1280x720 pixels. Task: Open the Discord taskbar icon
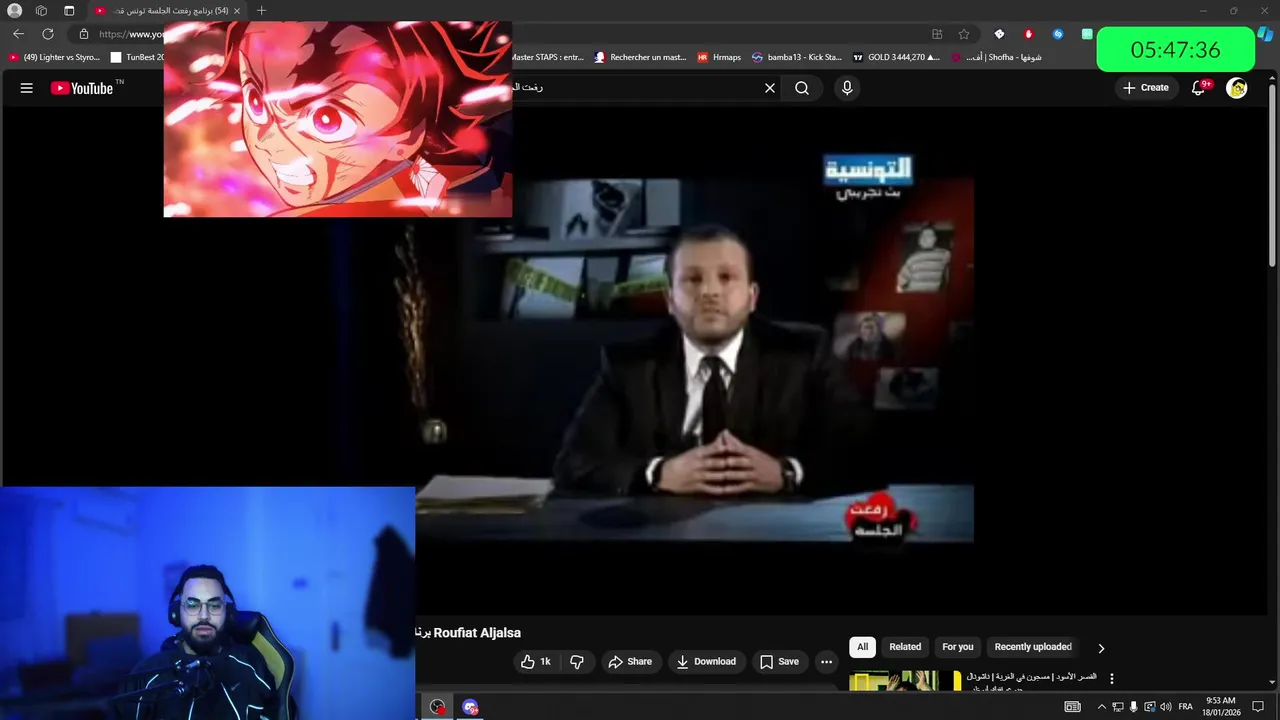tap(470, 707)
